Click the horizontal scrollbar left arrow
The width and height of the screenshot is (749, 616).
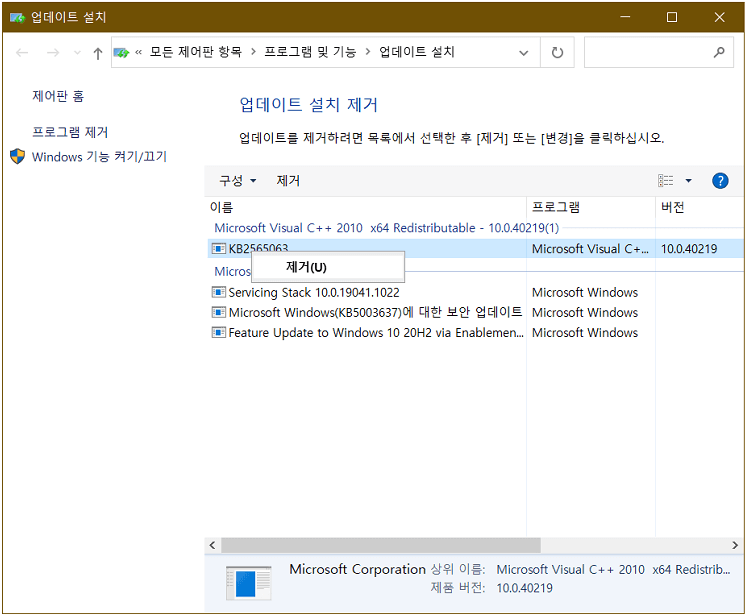pos(213,545)
